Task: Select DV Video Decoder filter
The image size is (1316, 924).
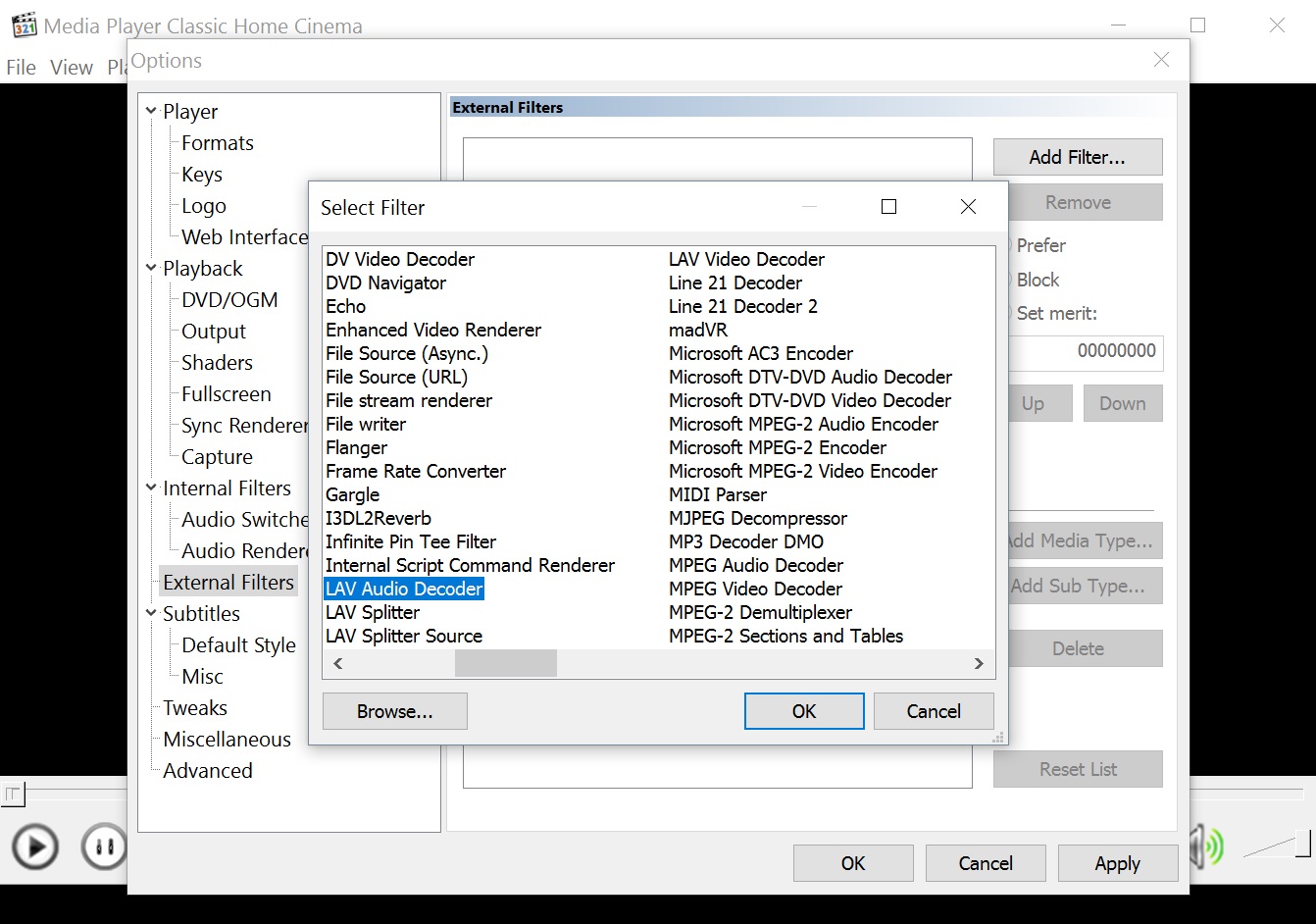Action: pyautogui.click(x=400, y=259)
